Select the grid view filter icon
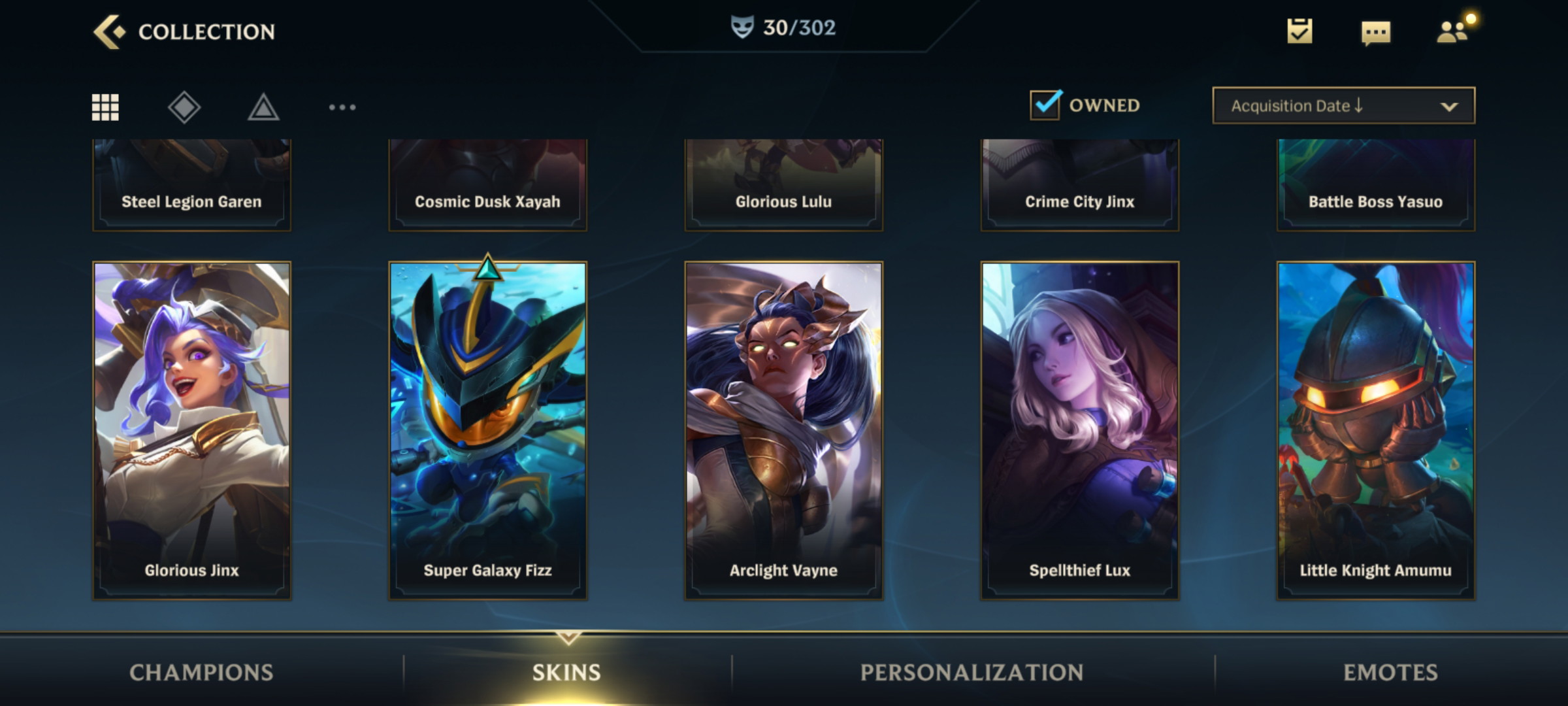1568x706 pixels. tap(105, 107)
